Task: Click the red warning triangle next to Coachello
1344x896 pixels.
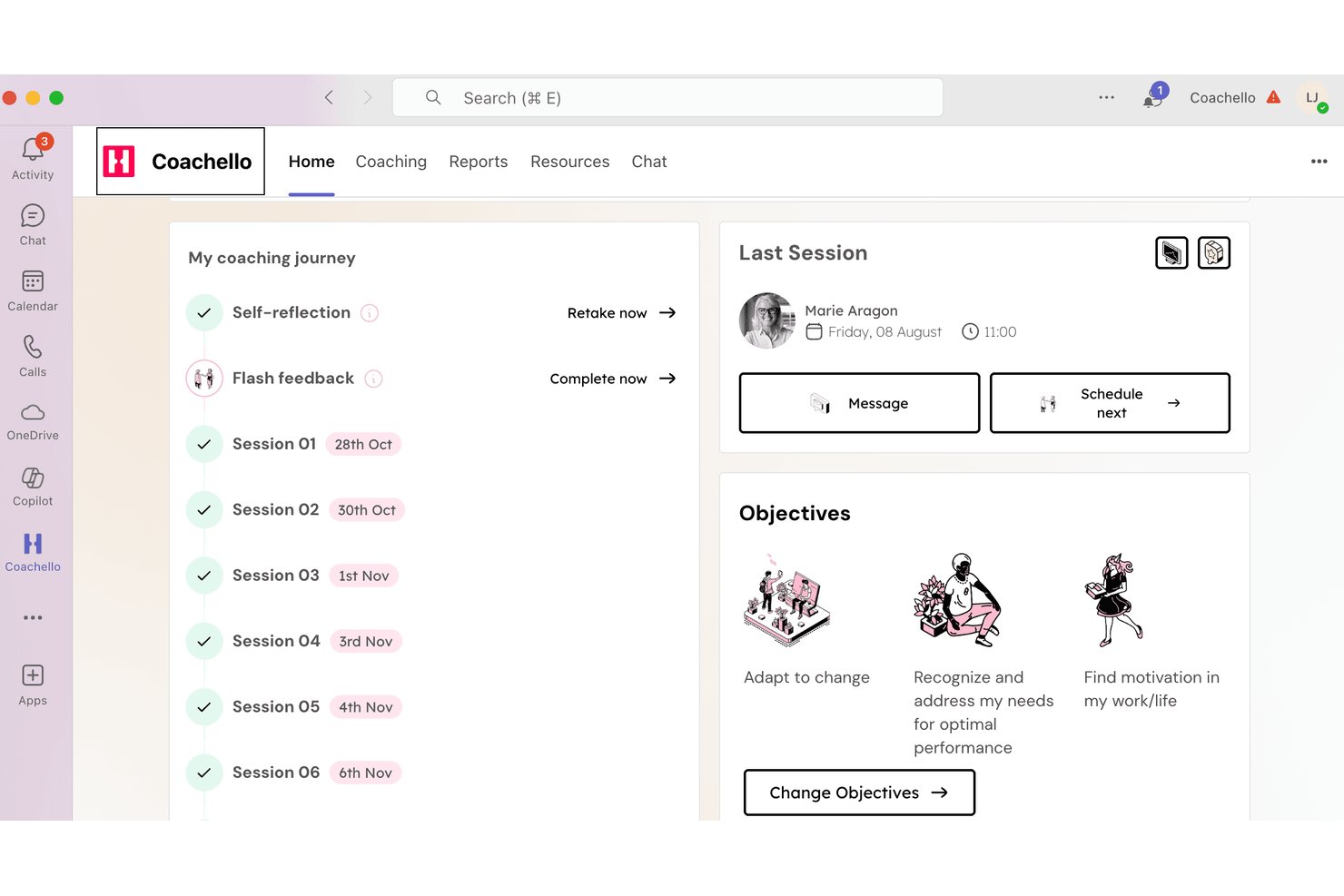Action: [1273, 97]
